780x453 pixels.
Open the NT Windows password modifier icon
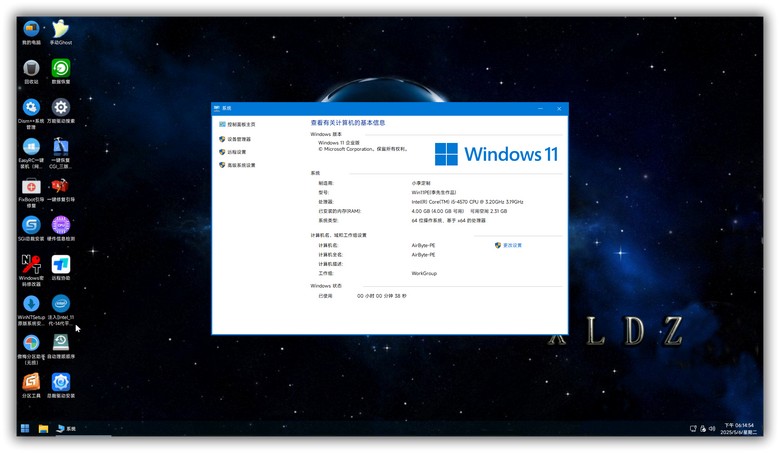[31, 264]
